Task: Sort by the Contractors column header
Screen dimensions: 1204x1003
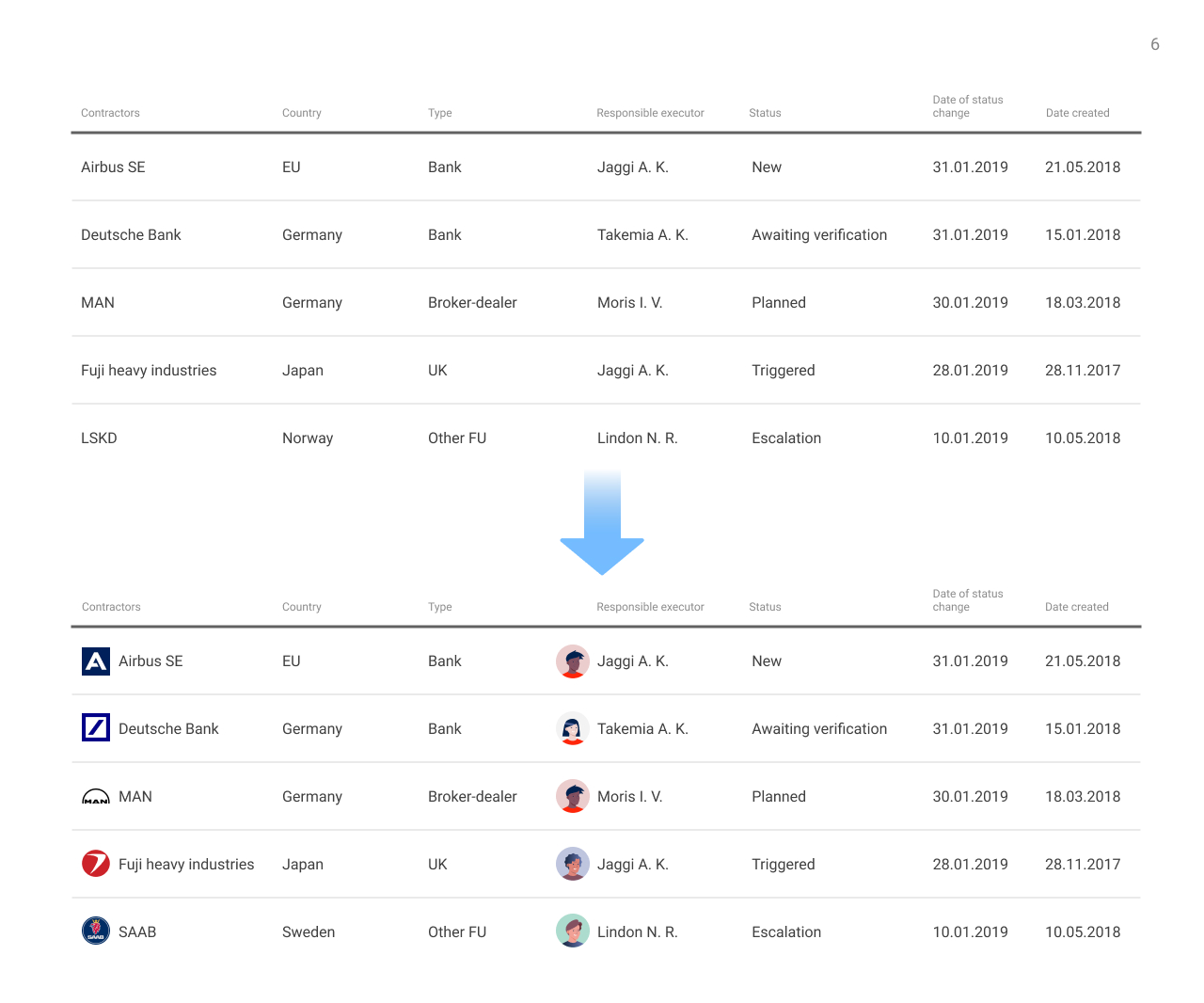Action: point(110,113)
